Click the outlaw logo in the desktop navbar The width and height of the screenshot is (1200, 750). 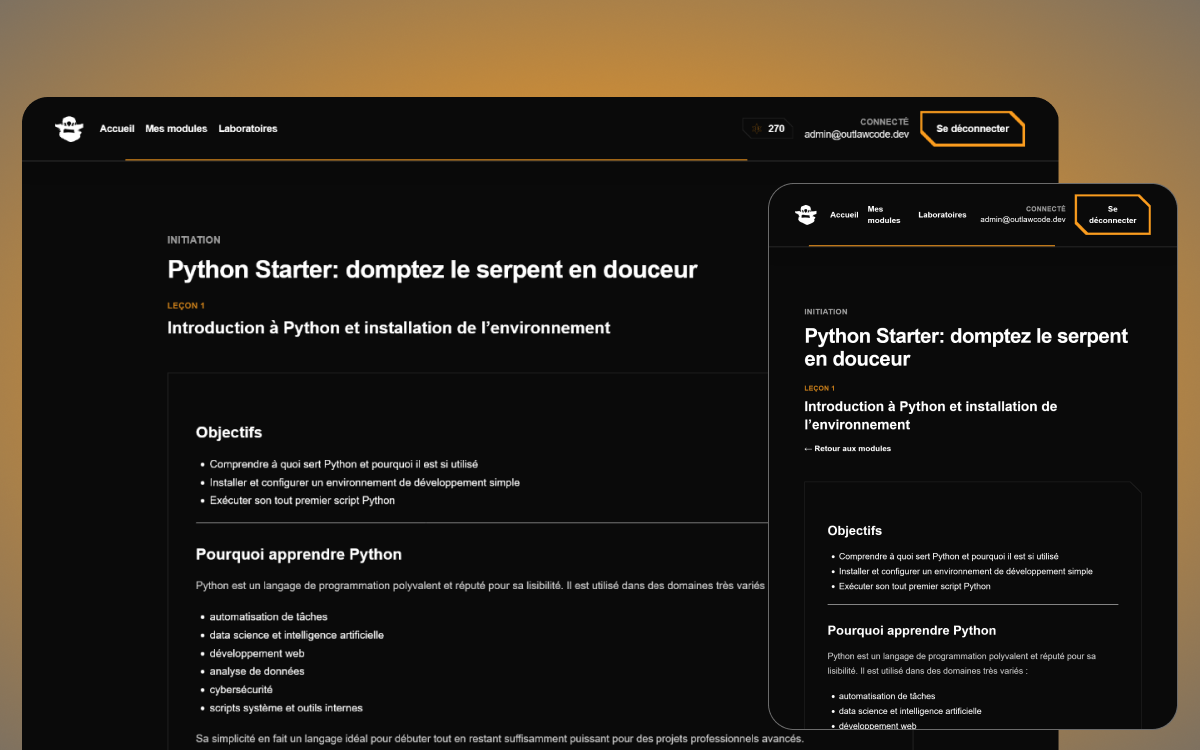coord(69,129)
